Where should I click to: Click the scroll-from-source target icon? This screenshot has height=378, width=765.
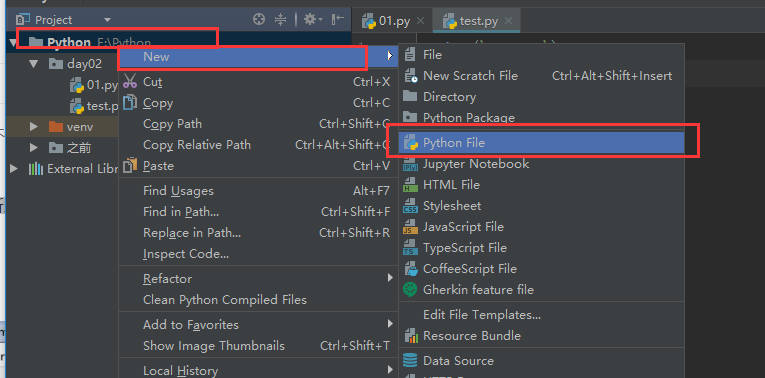[x=259, y=20]
